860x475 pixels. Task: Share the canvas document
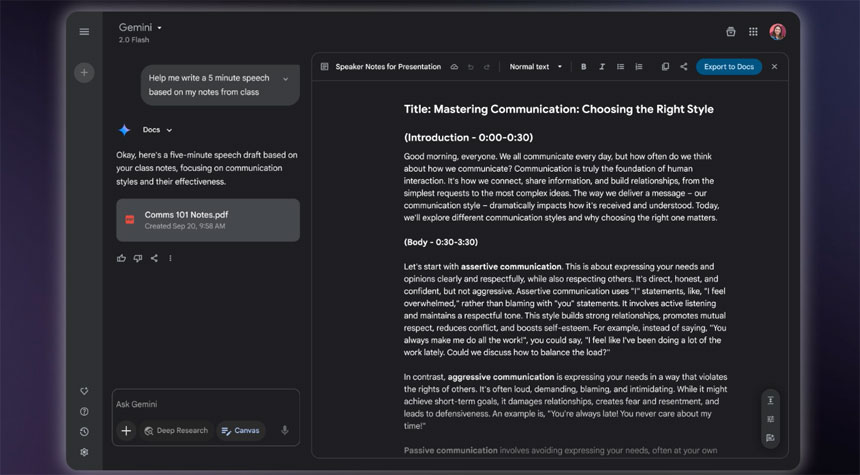pos(683,67)
